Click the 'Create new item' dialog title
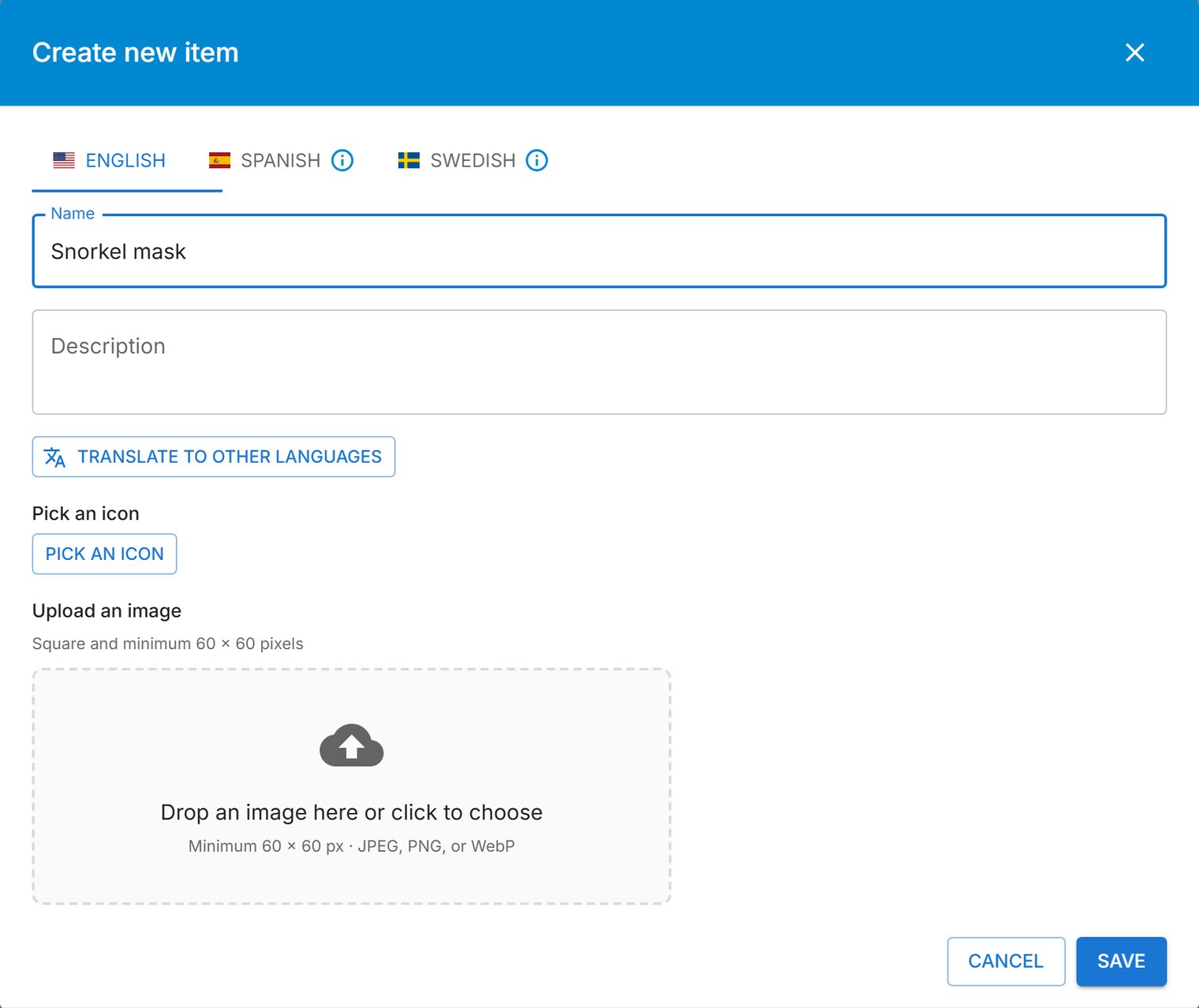 (136, 53)
